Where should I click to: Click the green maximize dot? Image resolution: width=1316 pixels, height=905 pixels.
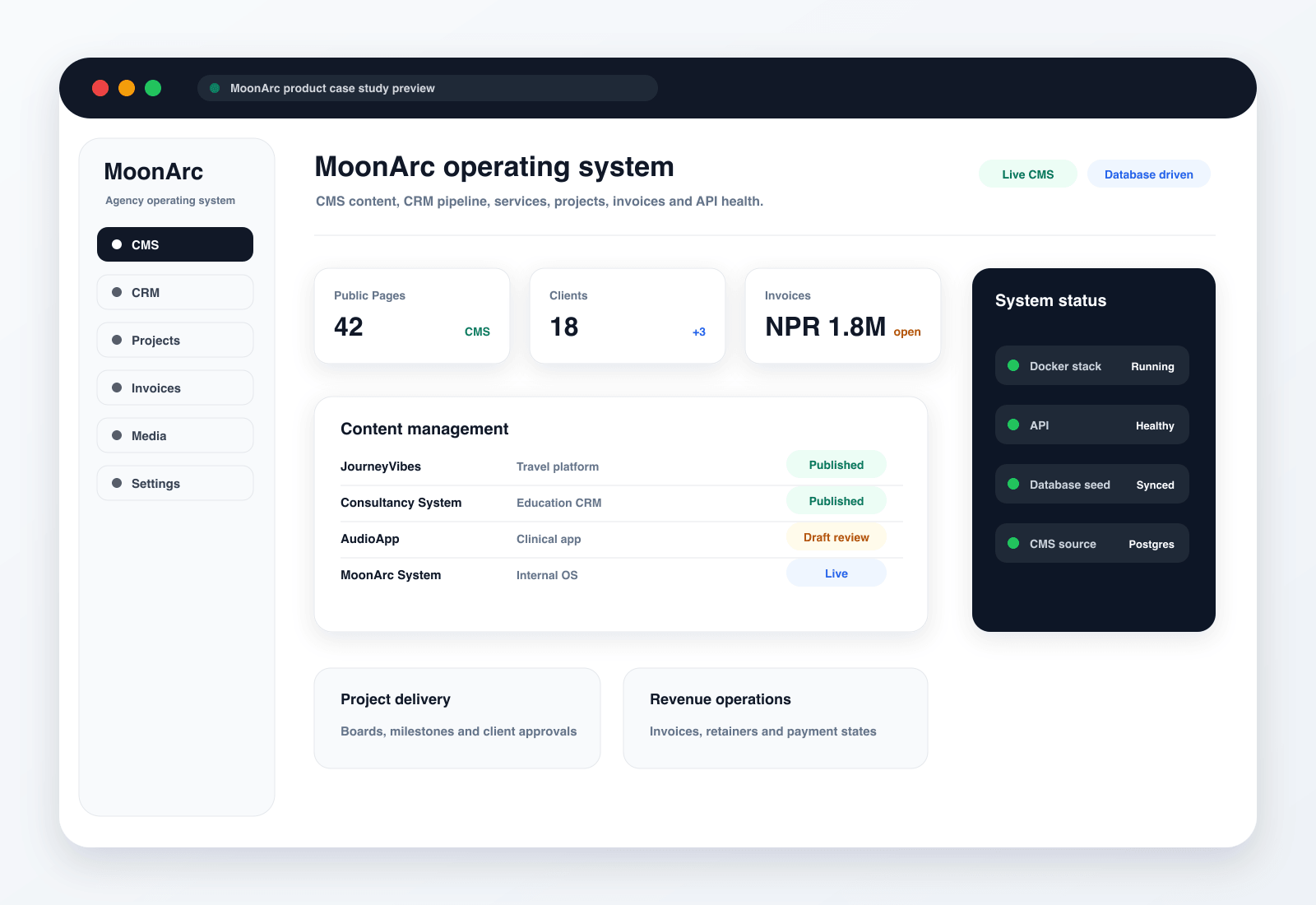point(153,88)
